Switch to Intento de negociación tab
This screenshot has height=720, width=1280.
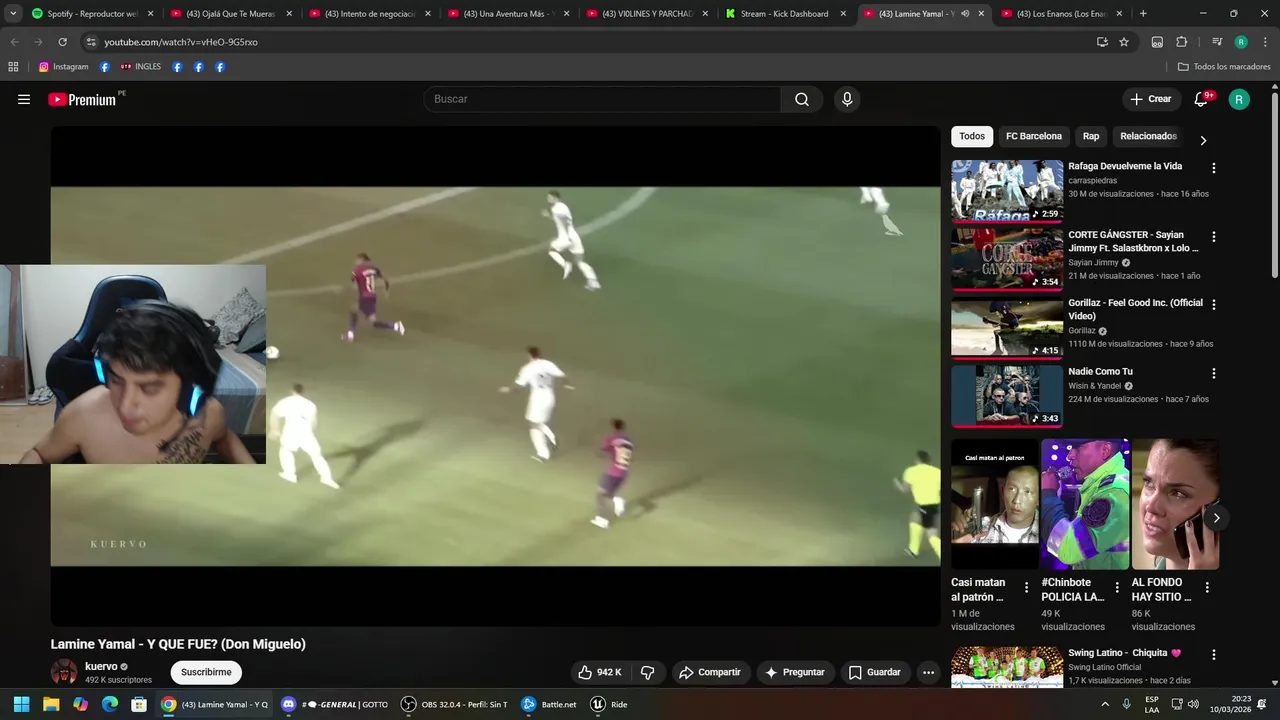pyautogui.click(x=370, y=14)
